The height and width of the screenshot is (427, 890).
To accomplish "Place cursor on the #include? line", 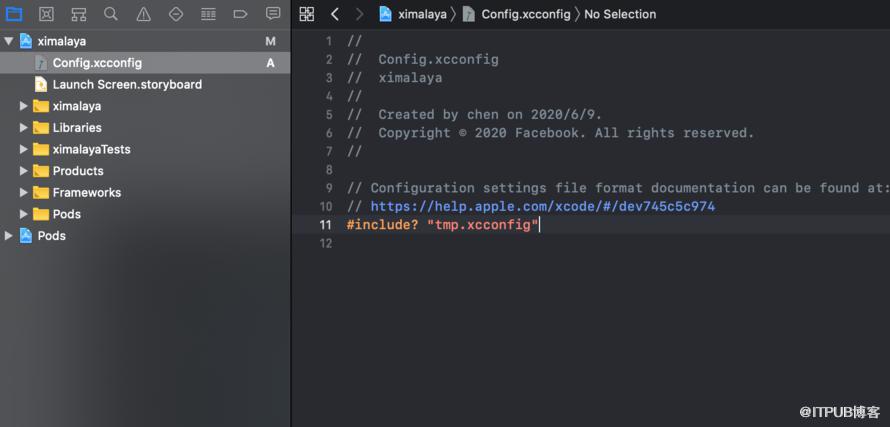I will [x=590, y=225].
